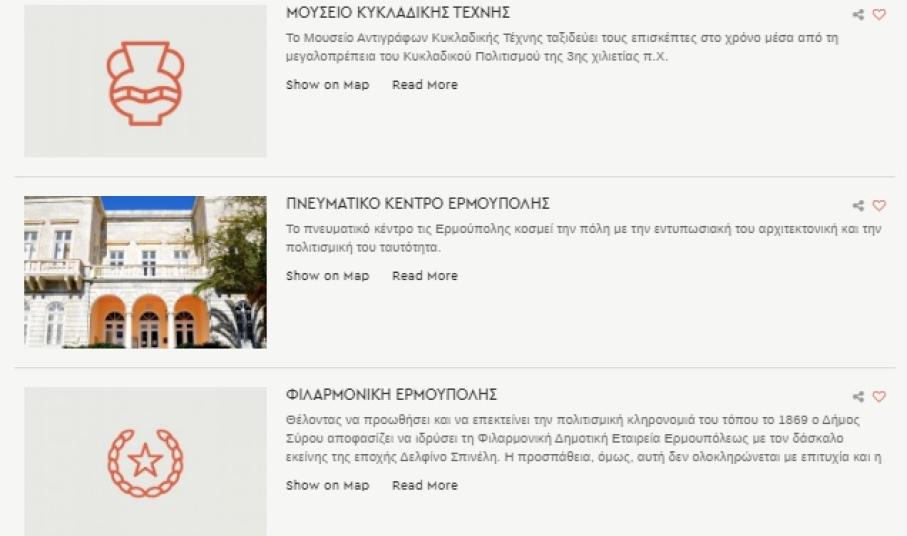Expand Read More for ΠΝΕΥΜΑΤΙΚΟ ΚΕΝΤΡΟ ΕΡΜΟΥΠΟΛΗΣ

424,276
